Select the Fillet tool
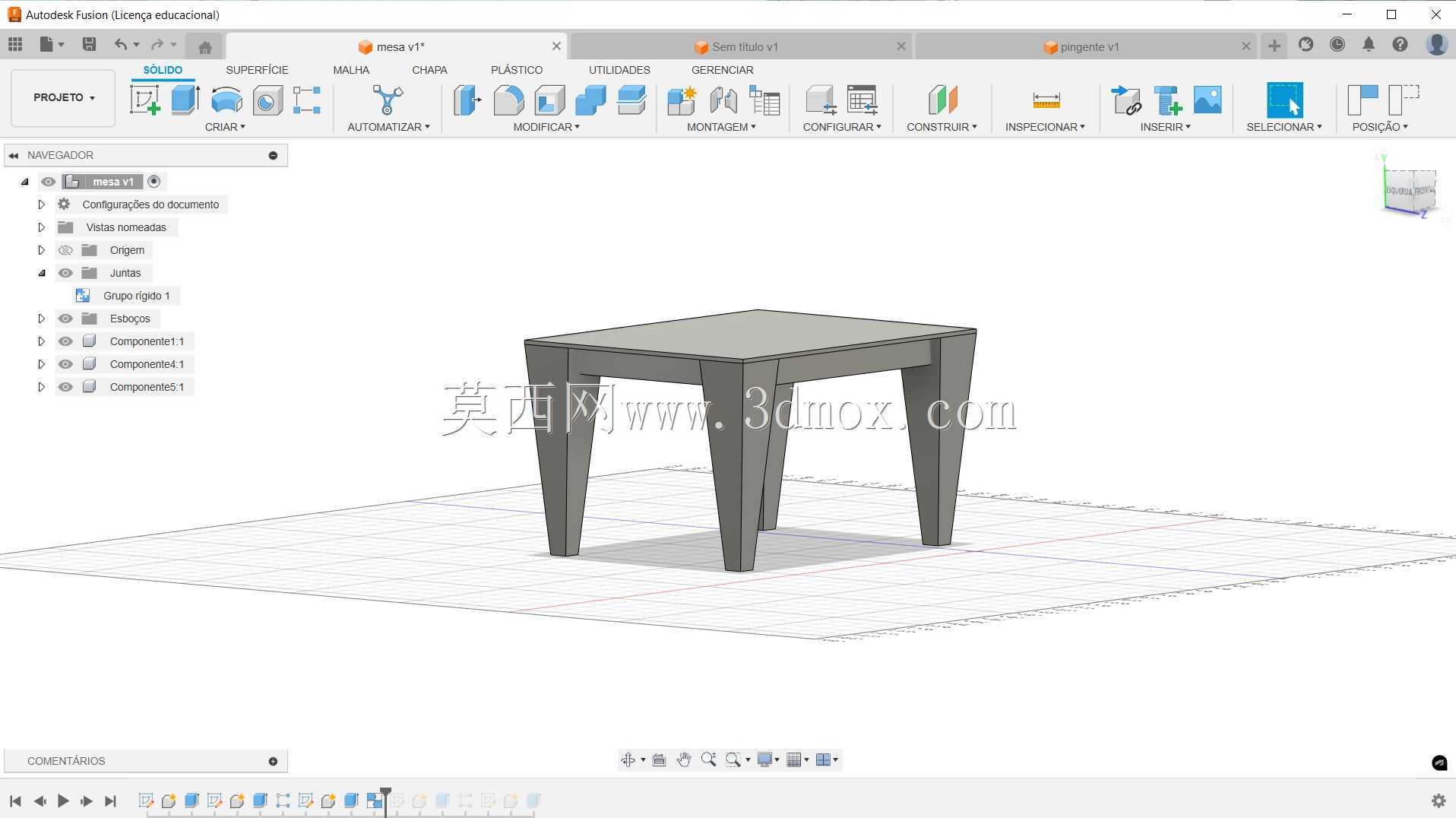 click(x=508, y=100)
